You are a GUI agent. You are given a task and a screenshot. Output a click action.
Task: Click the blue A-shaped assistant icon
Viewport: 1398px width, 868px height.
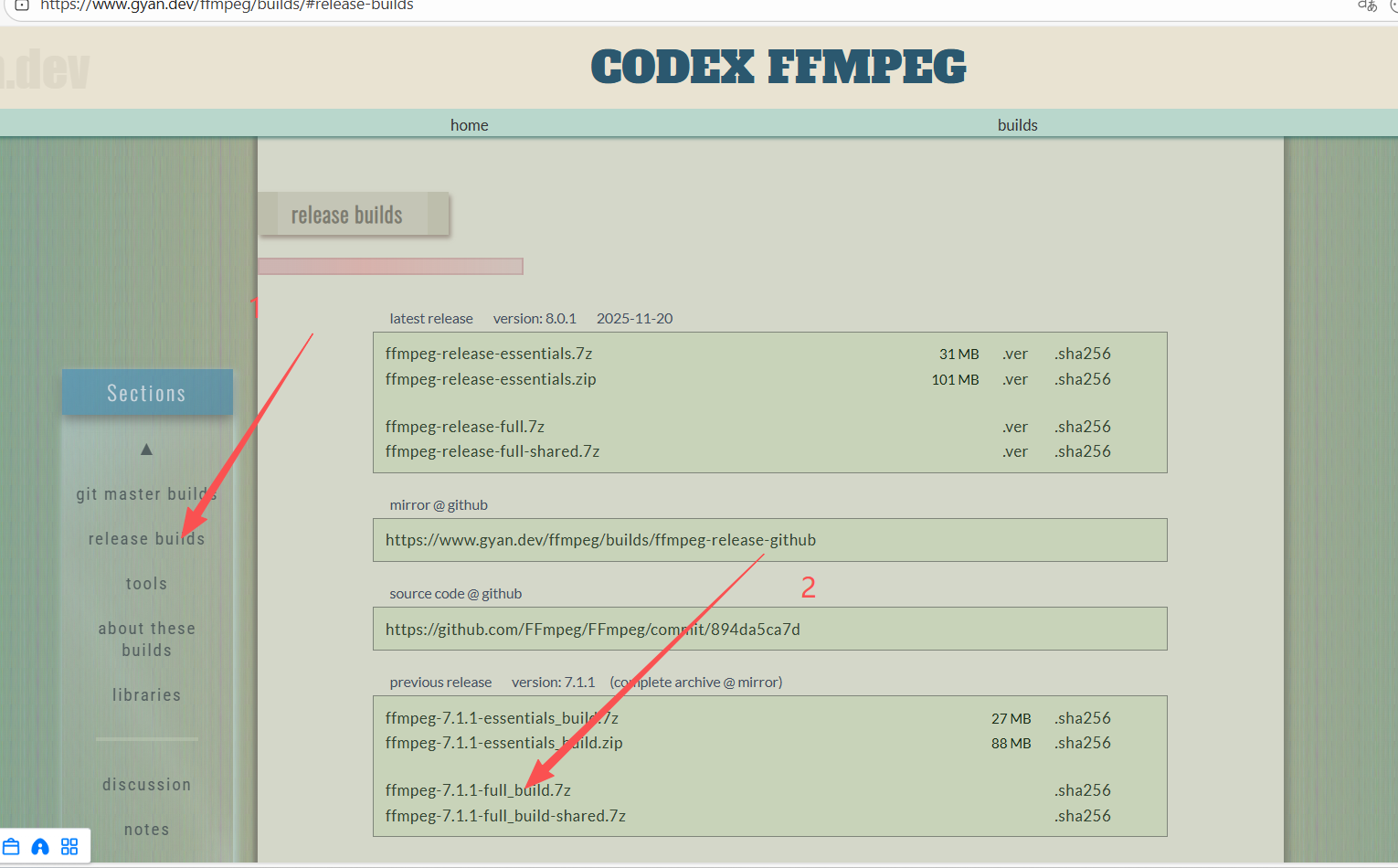tap(40, 846)
